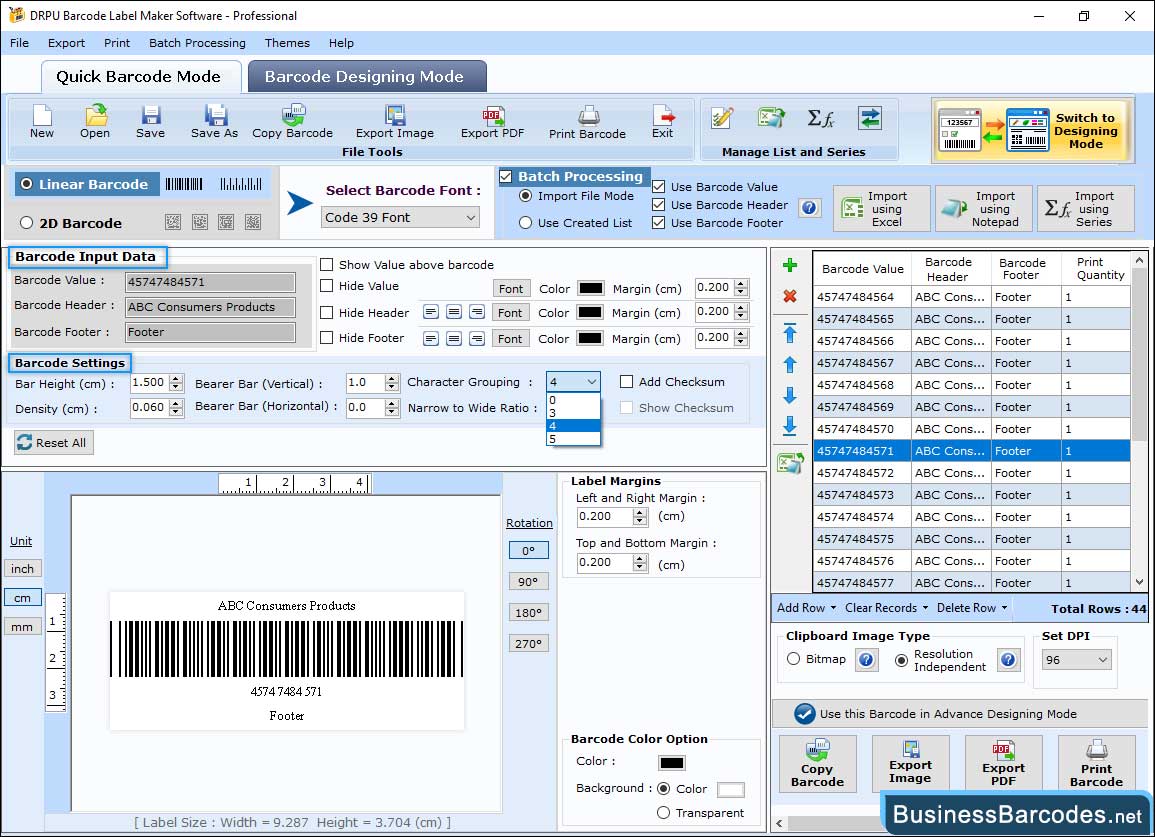Image resolution: width=1155 pixels, height=837 pixels.
Task: Collapse the Character Grouping dropdown
Action: [x=591, y=382]
